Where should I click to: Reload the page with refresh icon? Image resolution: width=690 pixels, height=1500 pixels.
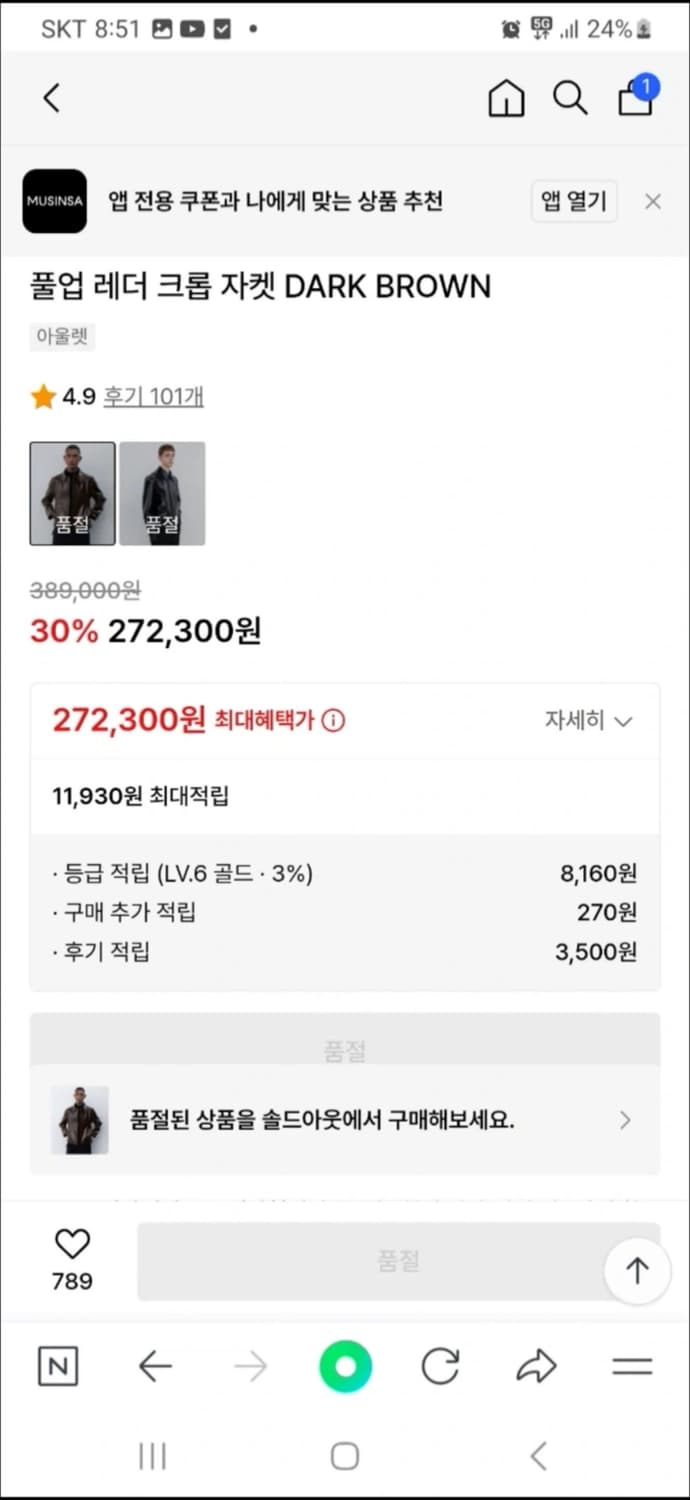pyautogui.click(x=440, y=1366)
